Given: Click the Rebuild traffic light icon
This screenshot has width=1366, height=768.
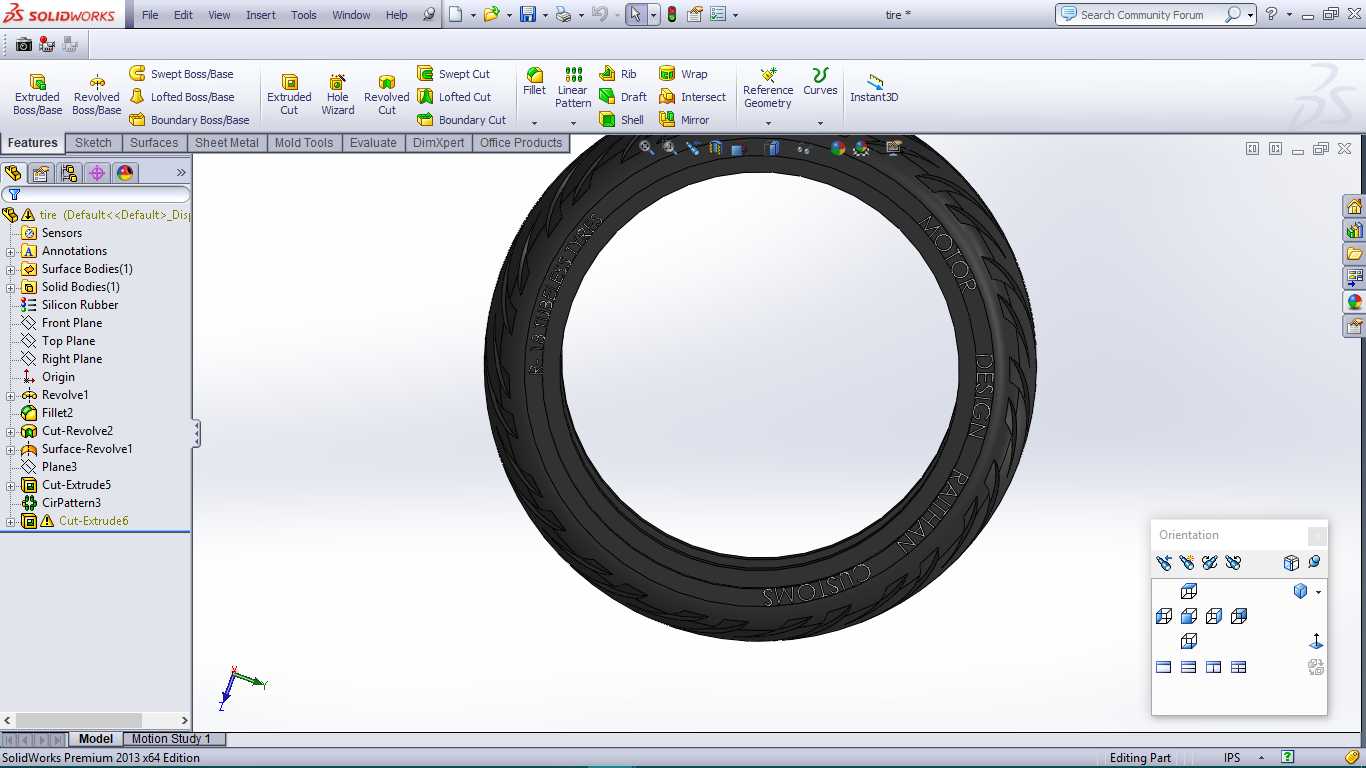Looking at the screenshot, I should tap(671, 15).
